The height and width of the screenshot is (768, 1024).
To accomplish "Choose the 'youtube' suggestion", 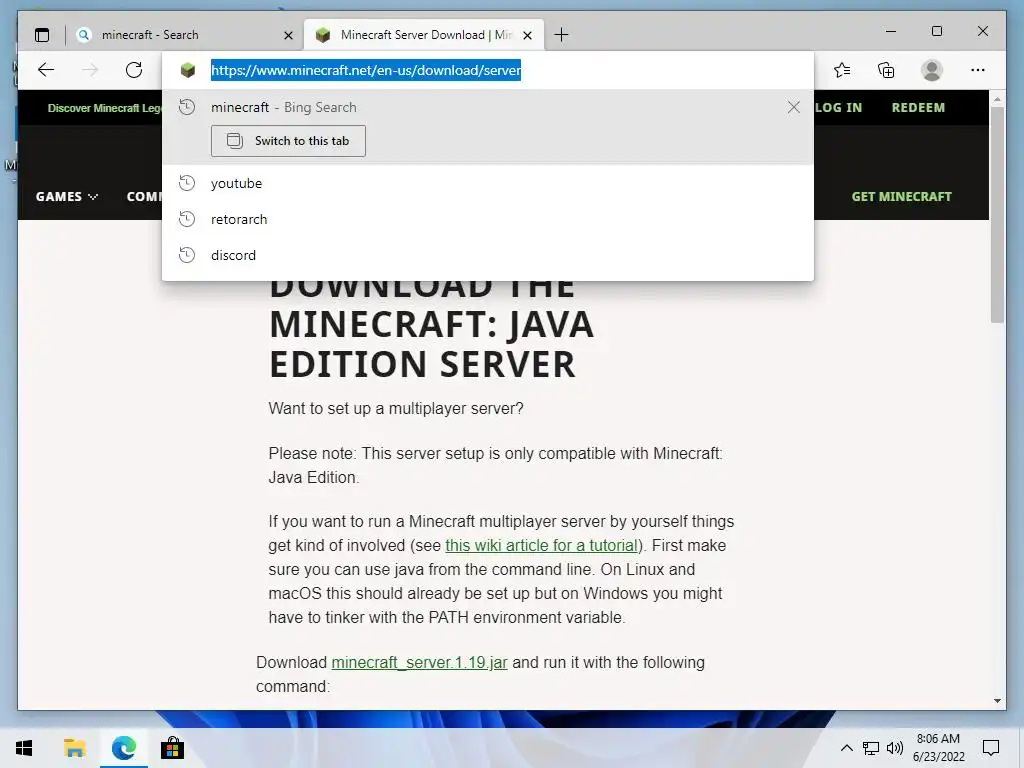I will pyautogui.click(x=488, y=184).
